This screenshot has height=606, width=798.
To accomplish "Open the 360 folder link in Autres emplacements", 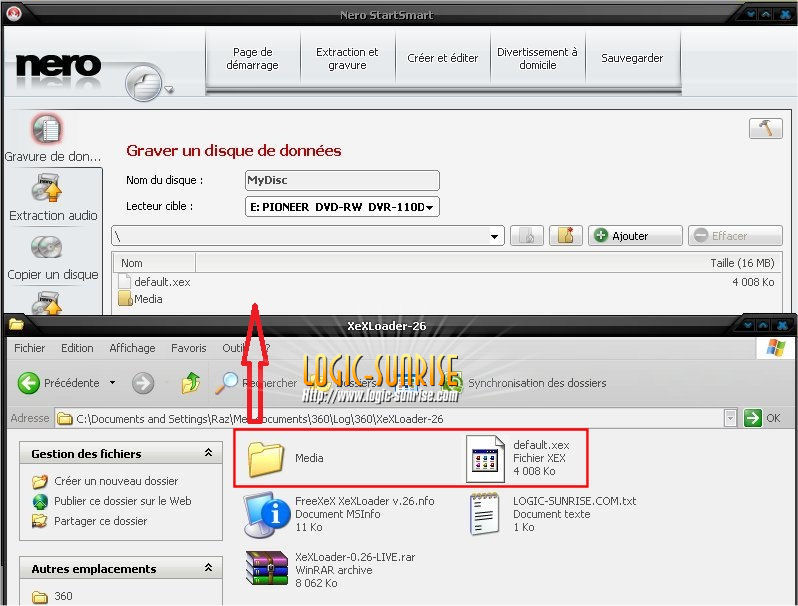I will [63, 596].
